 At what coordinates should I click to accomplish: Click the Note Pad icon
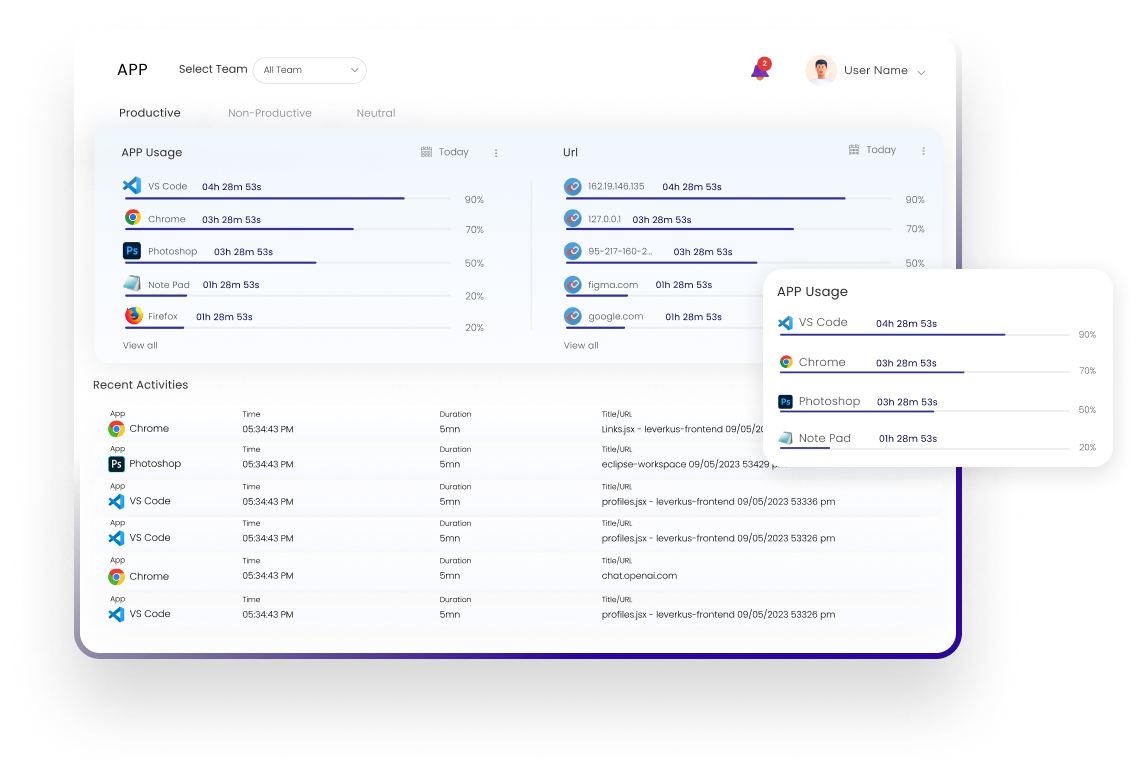[x=131, y=284]
